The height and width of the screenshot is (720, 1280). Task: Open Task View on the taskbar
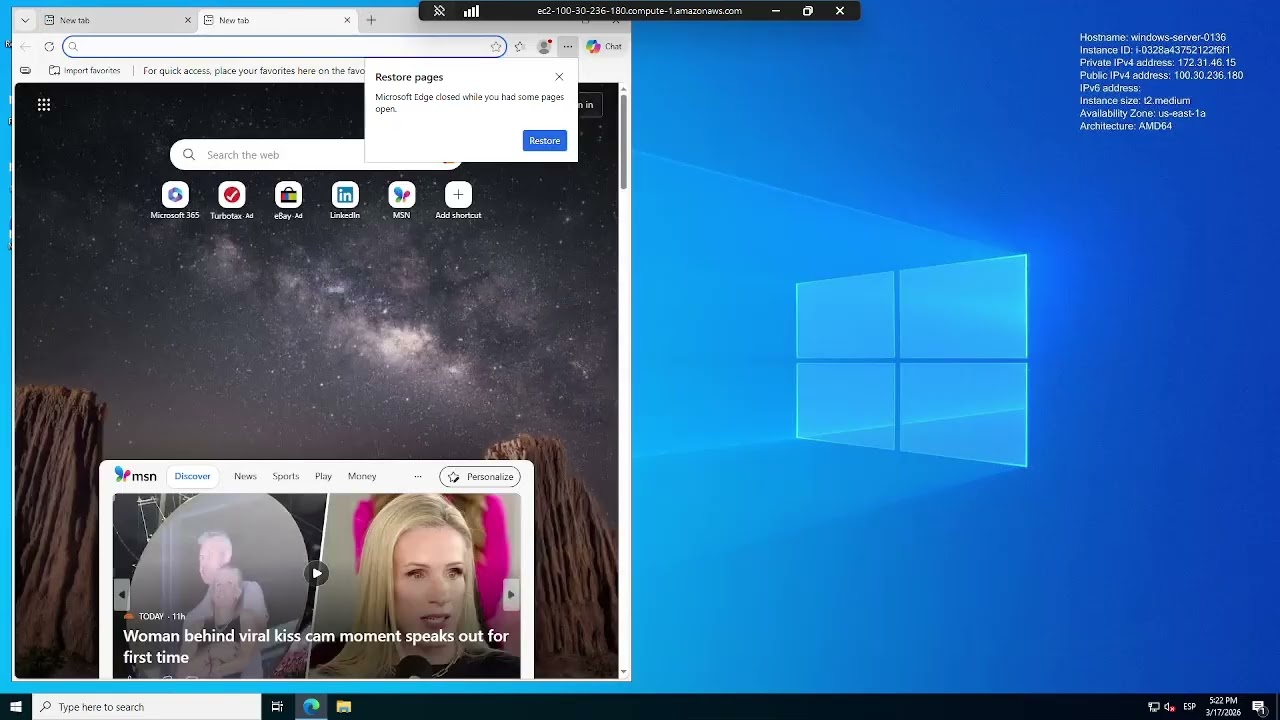tap(277, 707)
